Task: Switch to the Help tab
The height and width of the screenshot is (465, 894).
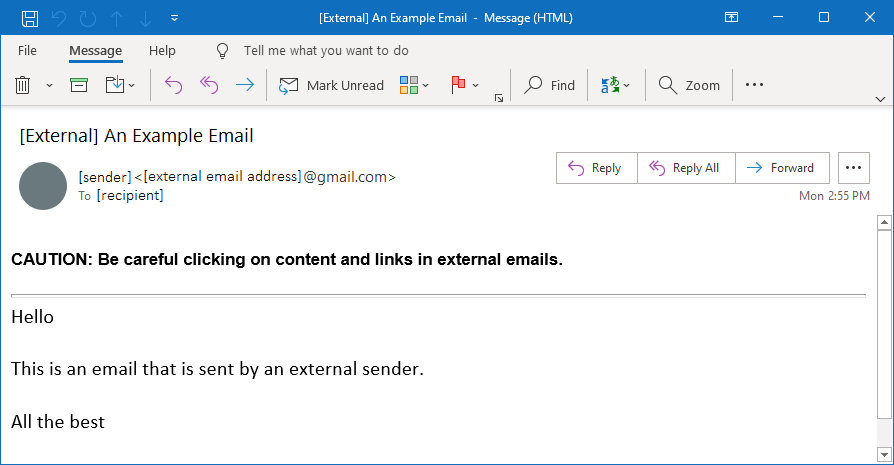Action: [x=162, y=51]
